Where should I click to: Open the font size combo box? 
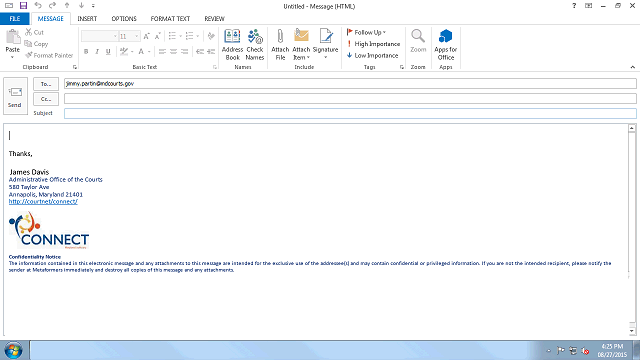coord(129,36)
